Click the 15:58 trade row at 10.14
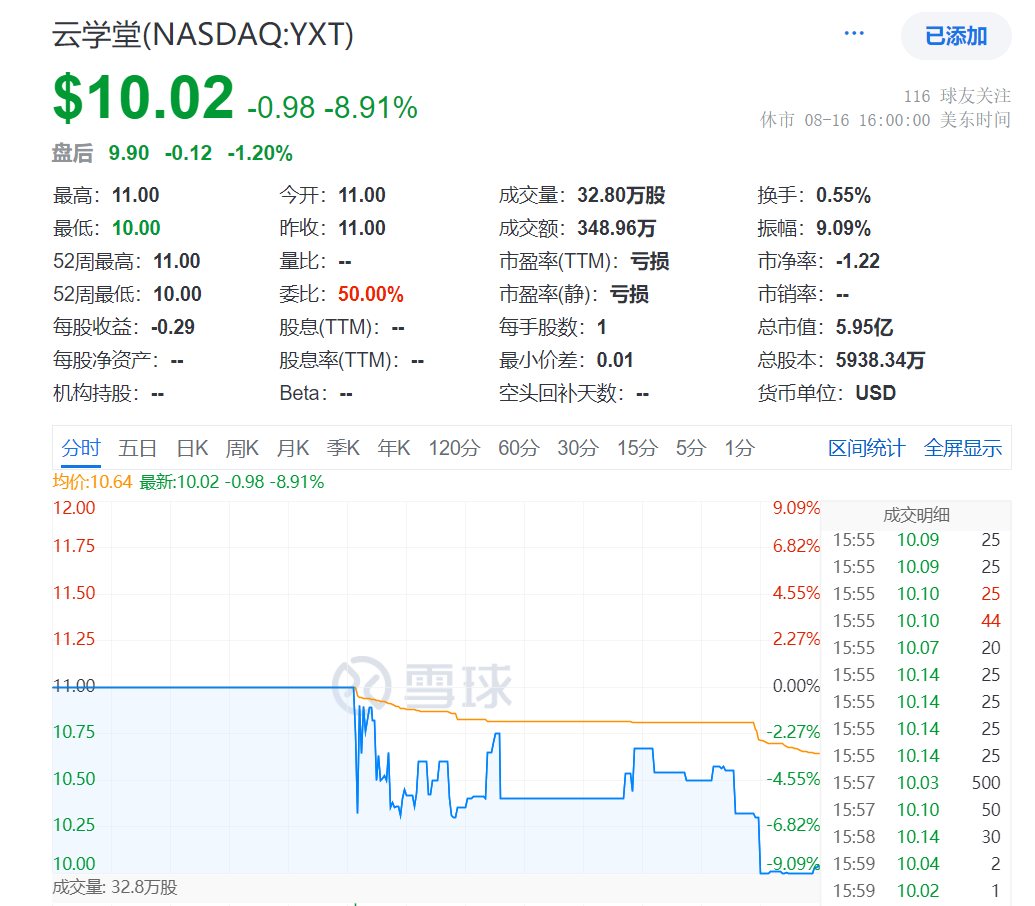Screen dimensions: 1035x906 coord(916,837)
